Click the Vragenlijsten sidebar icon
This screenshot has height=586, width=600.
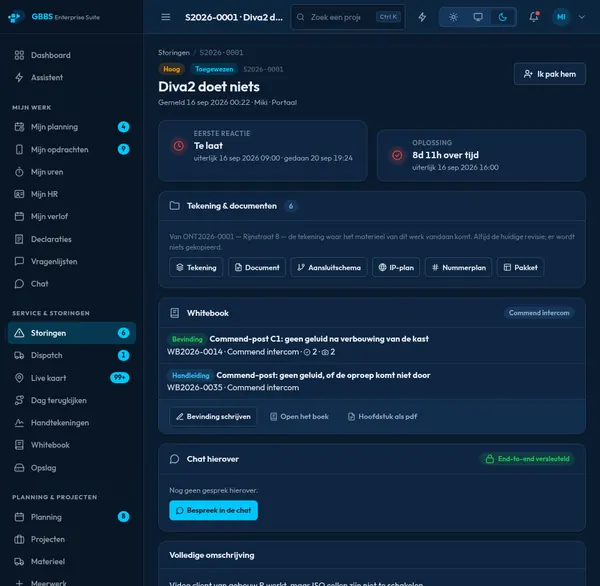point(19,261)
